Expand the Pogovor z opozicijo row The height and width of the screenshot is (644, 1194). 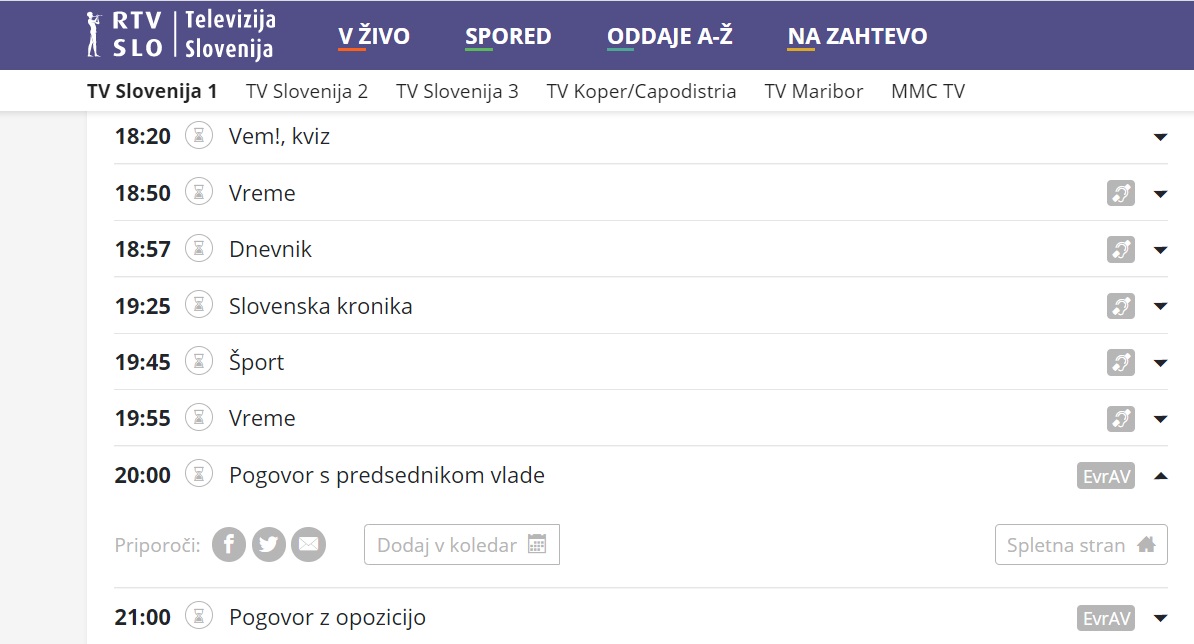(x=1160, y=618)
